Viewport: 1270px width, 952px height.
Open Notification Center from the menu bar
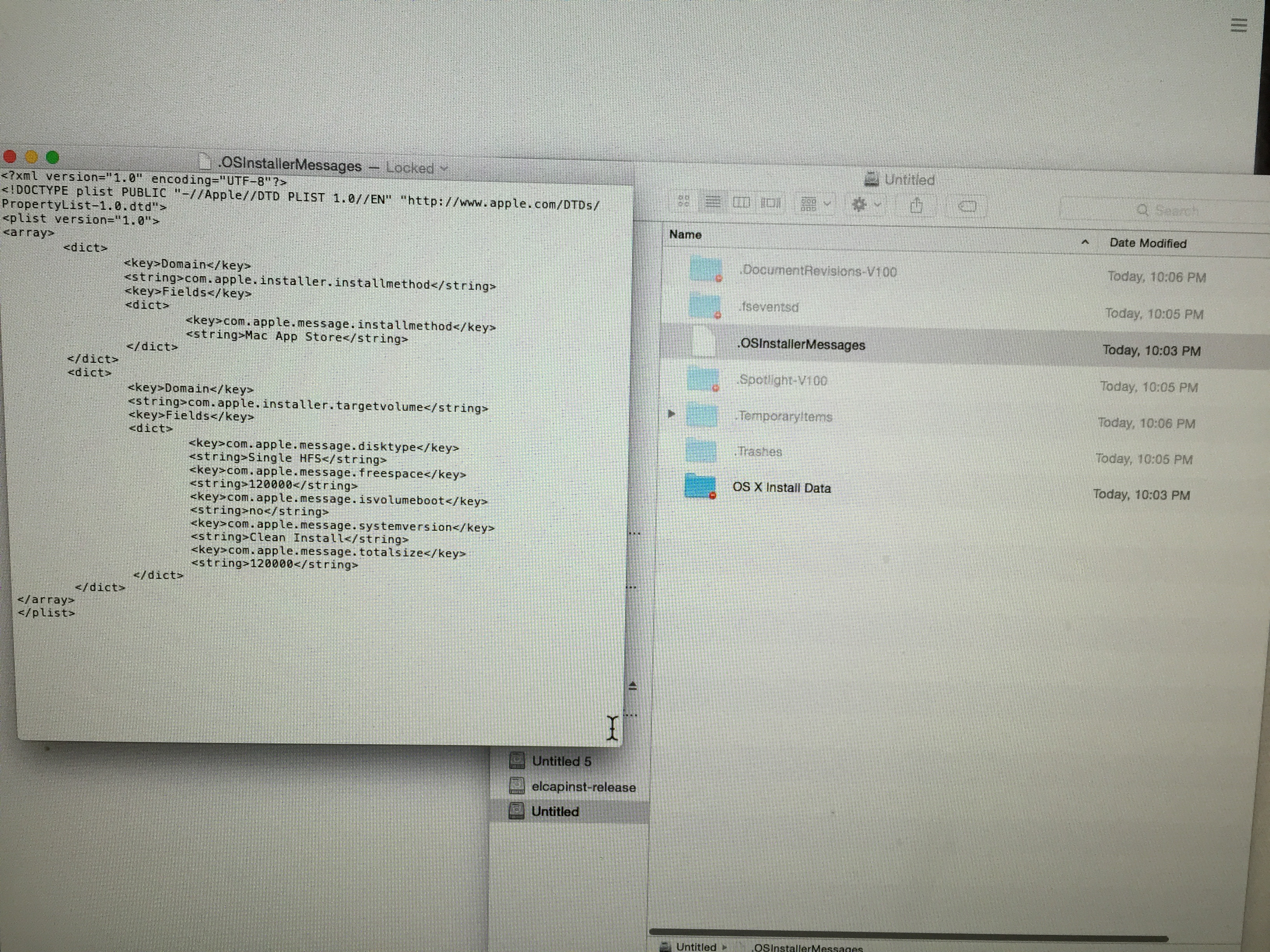point(1239,25)
